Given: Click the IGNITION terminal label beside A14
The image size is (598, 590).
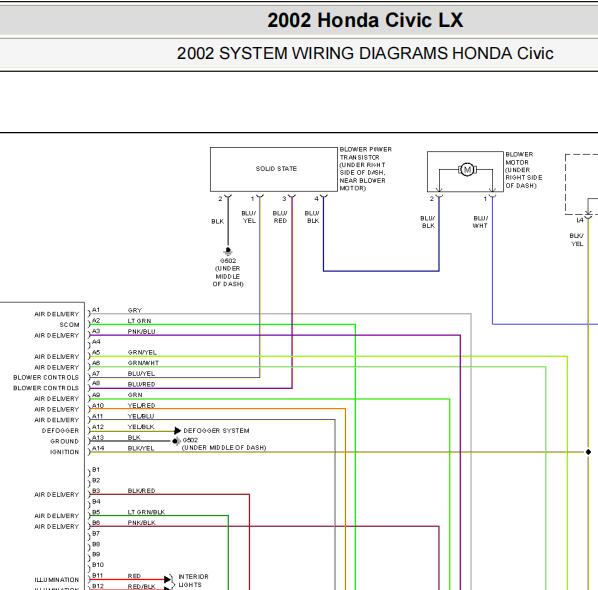Looking at the screenshot, I should click(x=64, y=452).
